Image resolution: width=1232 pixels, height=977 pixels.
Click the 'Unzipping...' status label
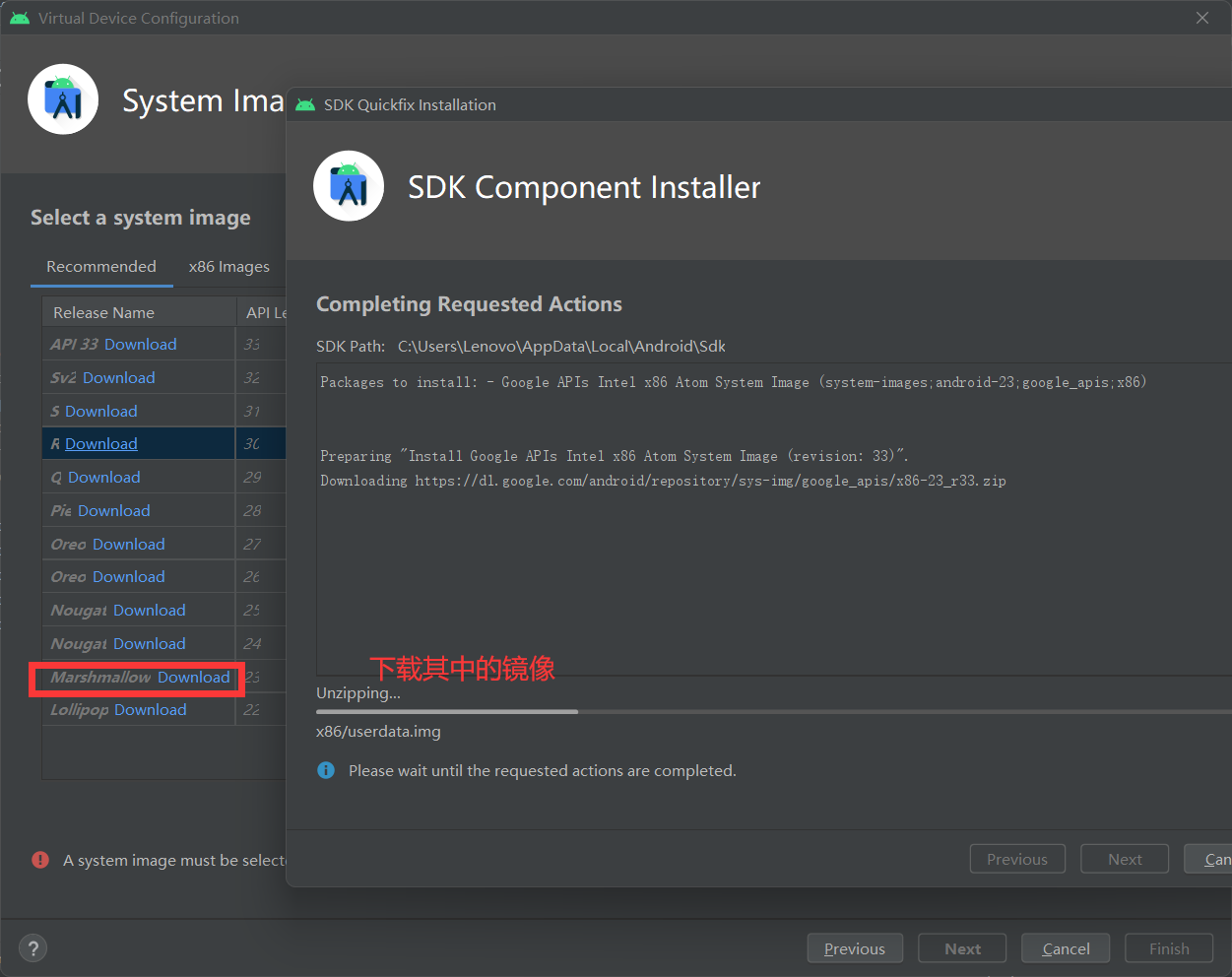pyautogui.click(x=358, y=693)
